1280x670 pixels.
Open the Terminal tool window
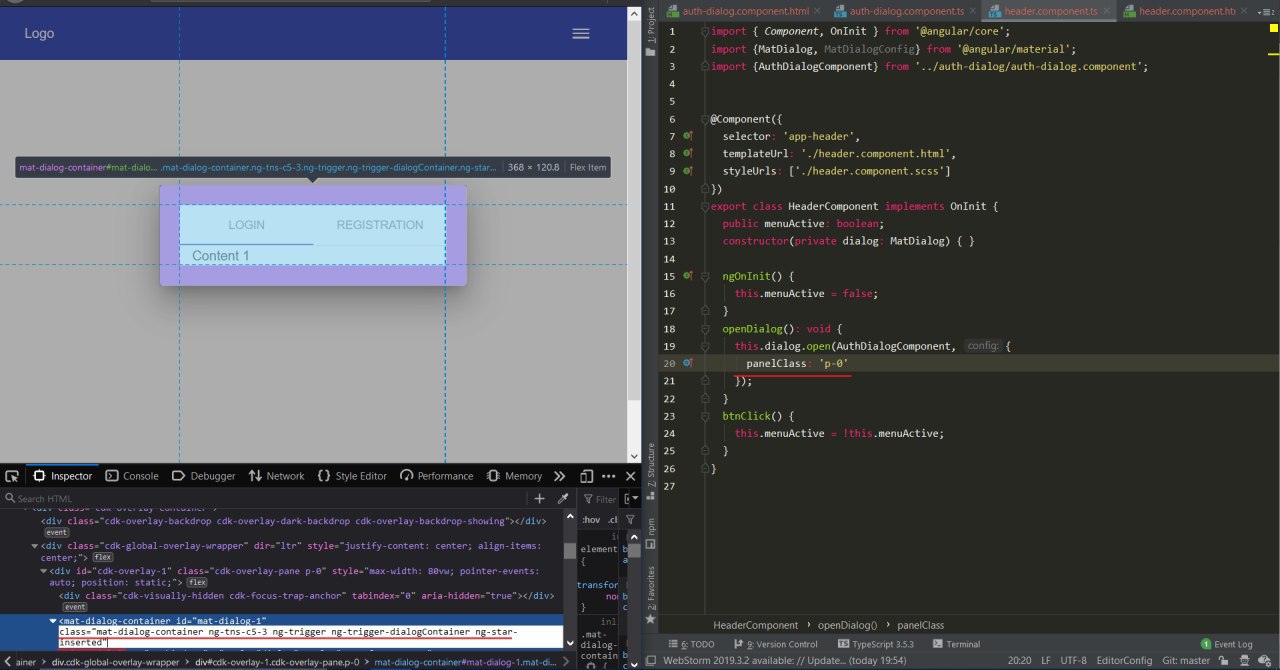tap(957, 644)
